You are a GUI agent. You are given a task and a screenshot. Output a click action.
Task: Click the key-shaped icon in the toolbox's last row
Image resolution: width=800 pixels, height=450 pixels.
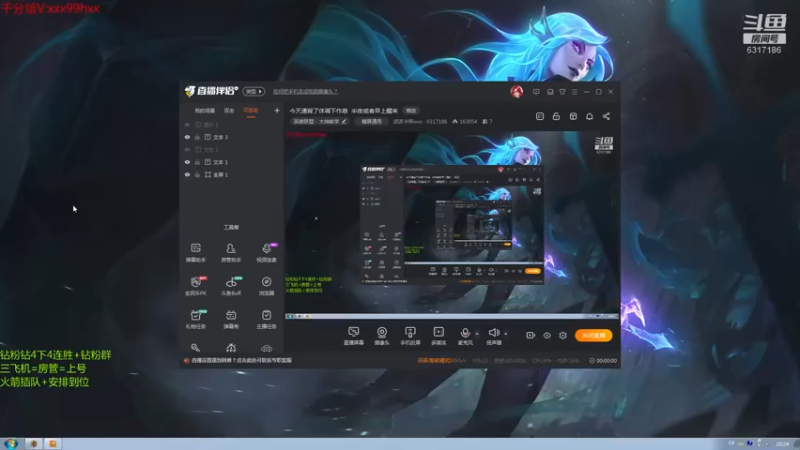click(195, 347)
